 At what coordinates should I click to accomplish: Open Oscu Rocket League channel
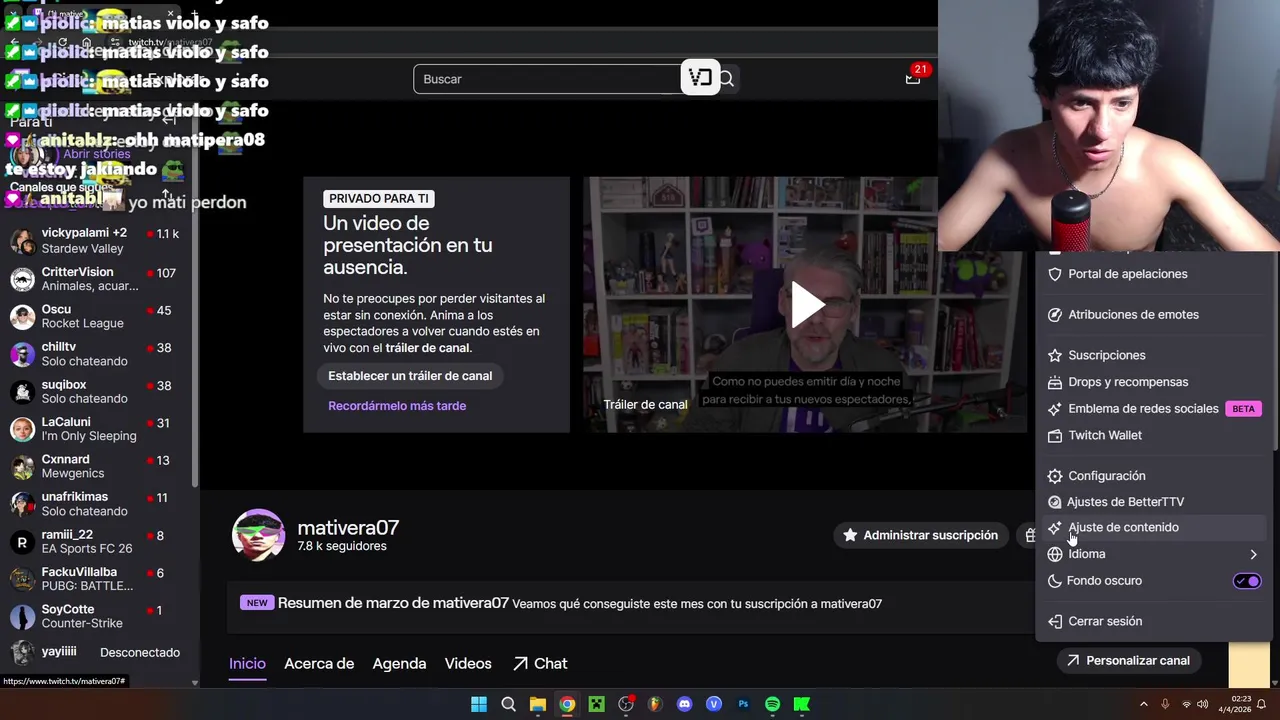point(97,317)
